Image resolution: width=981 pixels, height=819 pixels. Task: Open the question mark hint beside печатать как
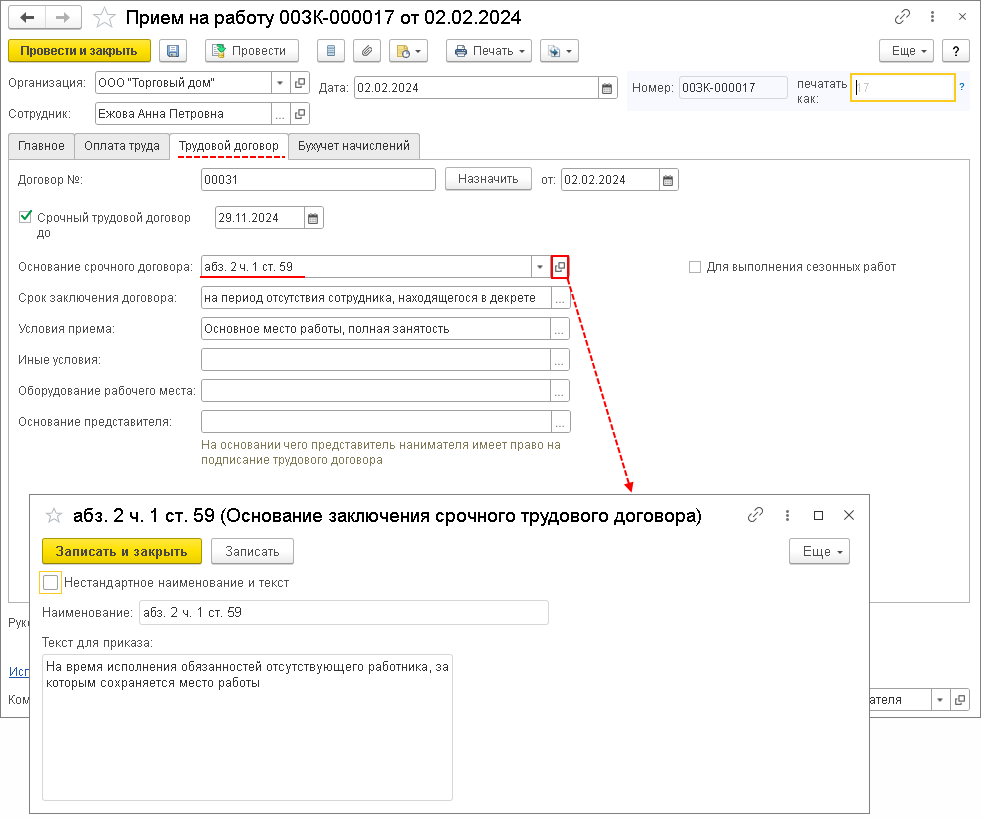point(962,87)
